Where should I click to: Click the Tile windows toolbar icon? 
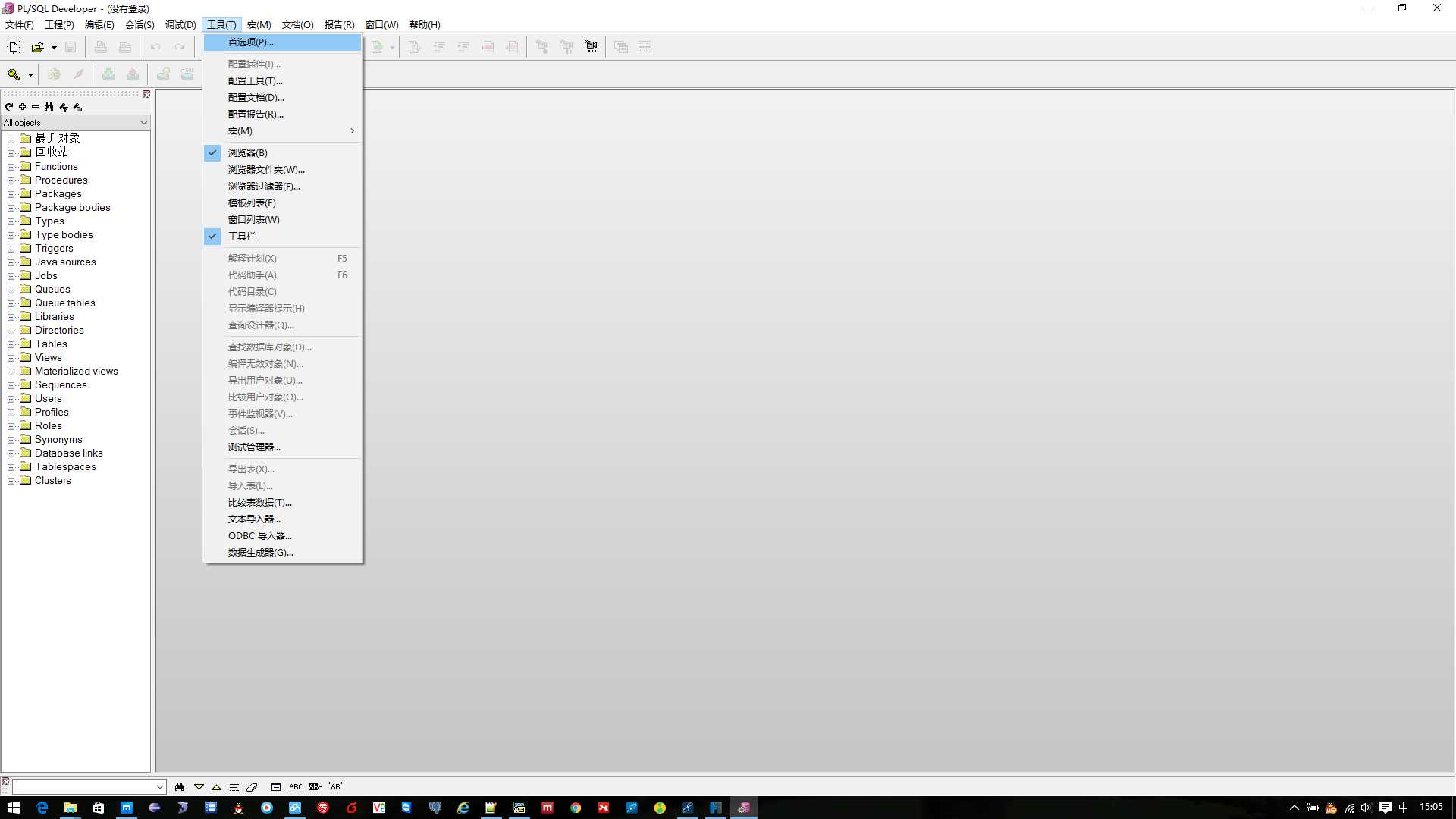(x=645, y=47)
